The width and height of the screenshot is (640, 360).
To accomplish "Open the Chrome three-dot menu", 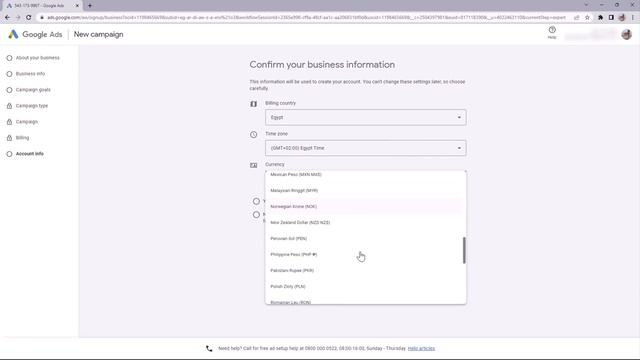I will point(633,18).
